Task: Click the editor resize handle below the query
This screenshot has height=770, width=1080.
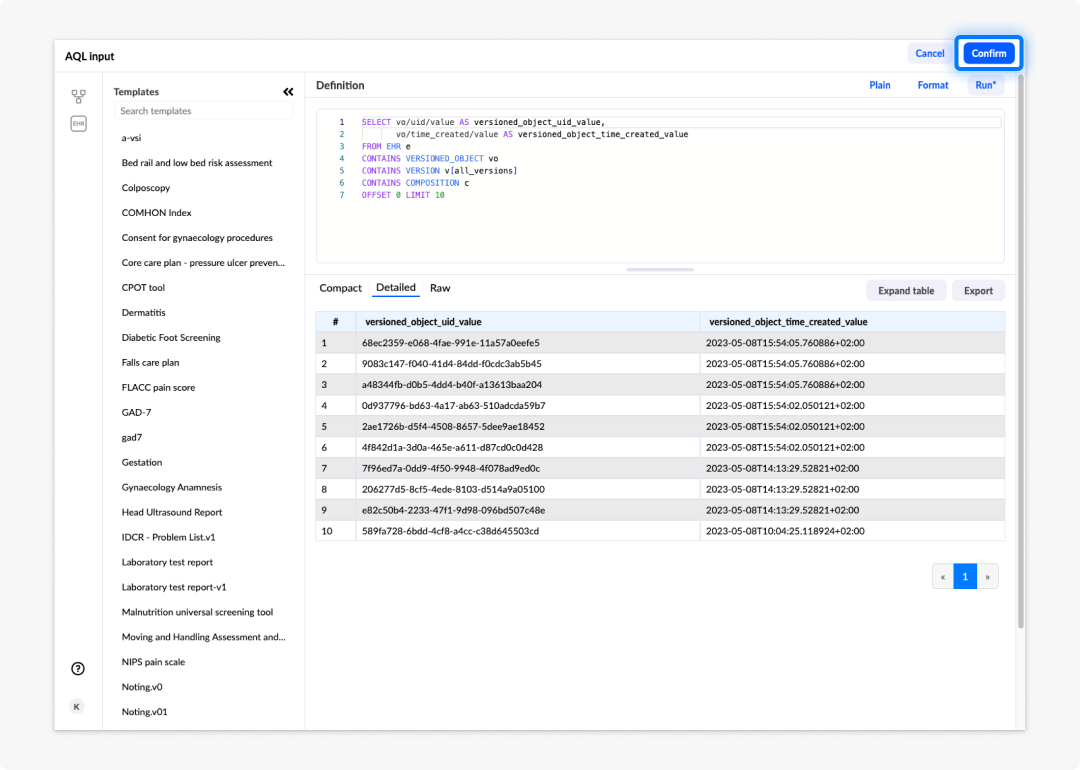Action: [660, 270]
